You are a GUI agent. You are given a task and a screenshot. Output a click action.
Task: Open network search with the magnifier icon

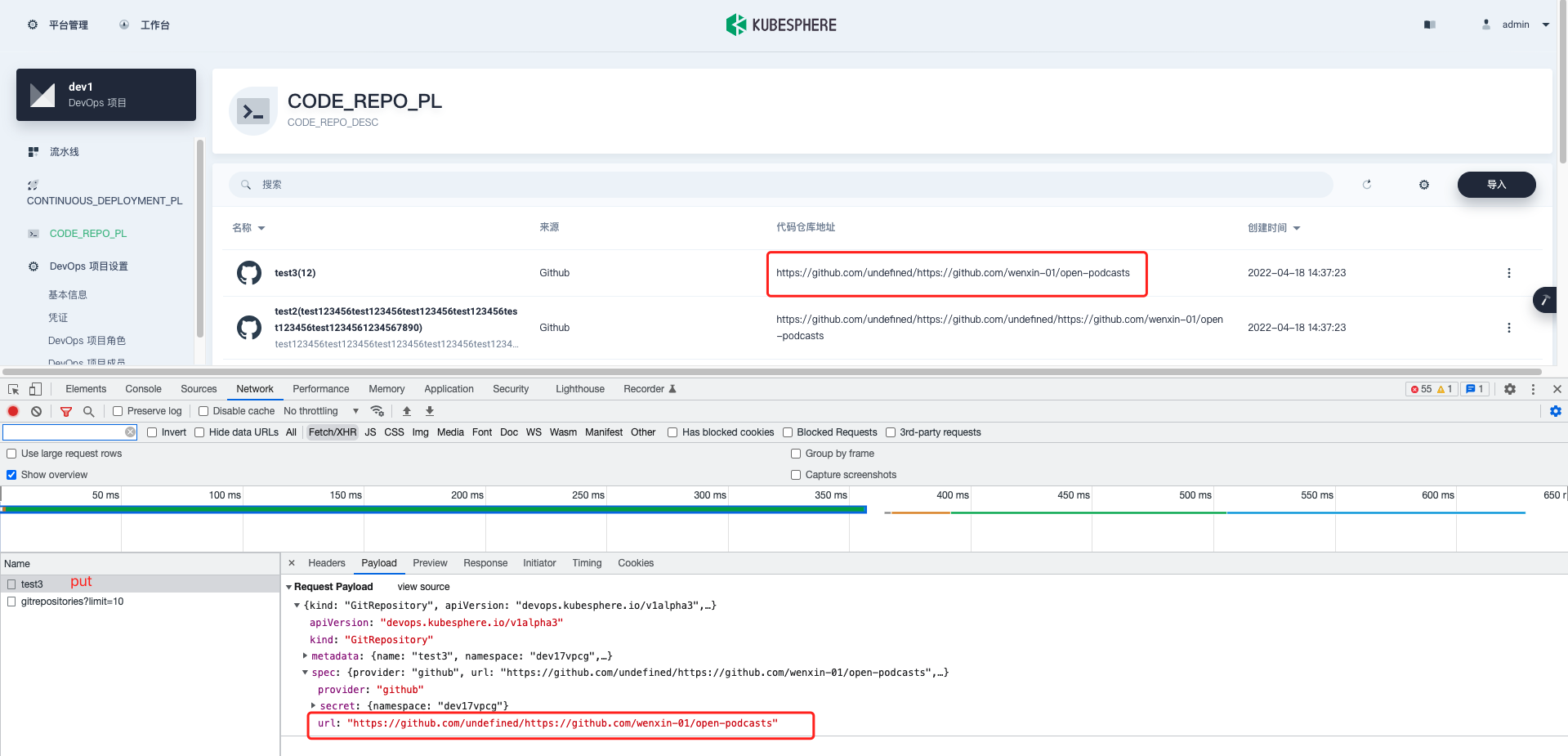click(88, 411)
